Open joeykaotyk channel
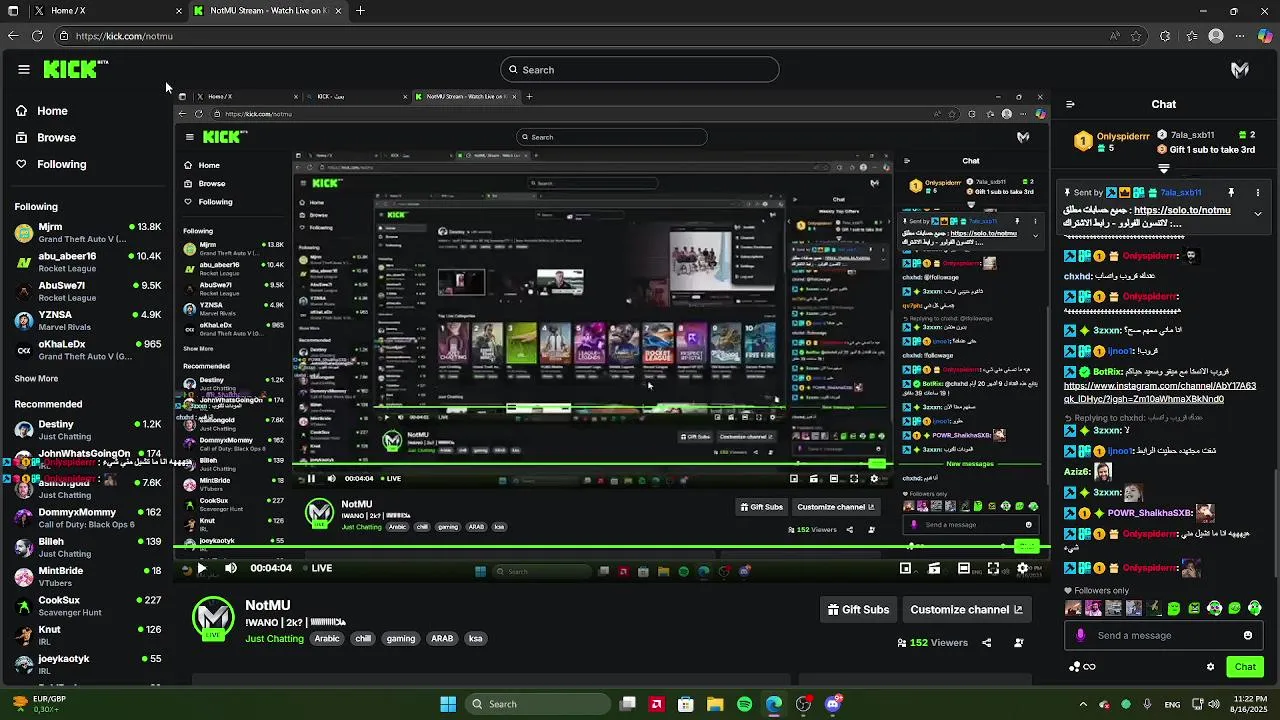 pos(88,664)
